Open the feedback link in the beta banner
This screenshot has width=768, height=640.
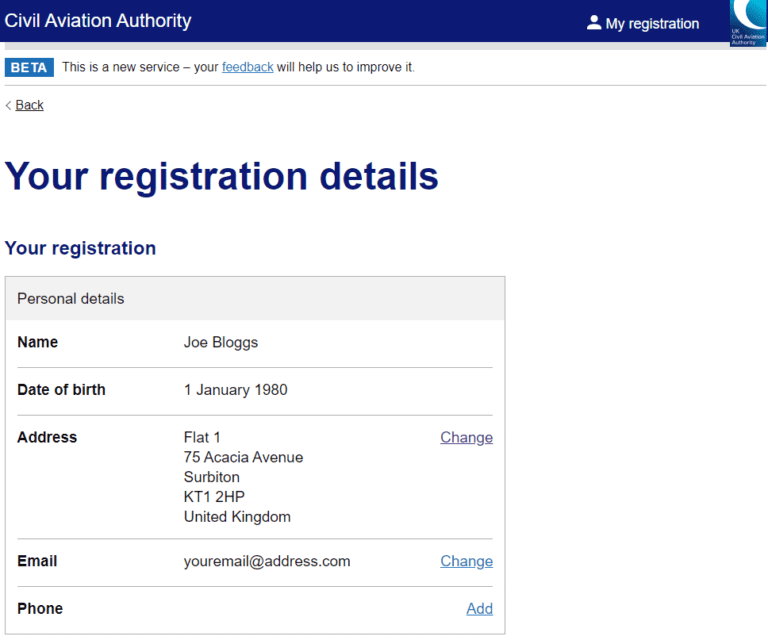coord(247,67)
